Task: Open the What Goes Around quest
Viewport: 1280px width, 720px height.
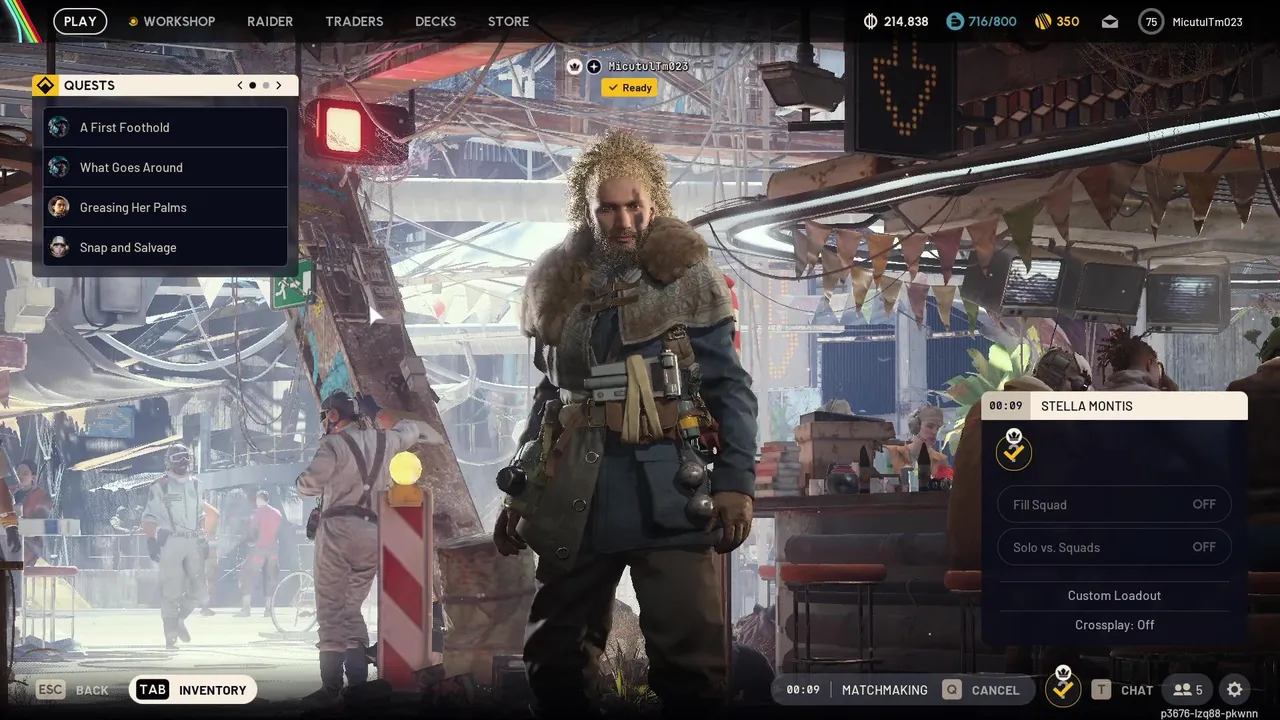Action: [165, 167]
